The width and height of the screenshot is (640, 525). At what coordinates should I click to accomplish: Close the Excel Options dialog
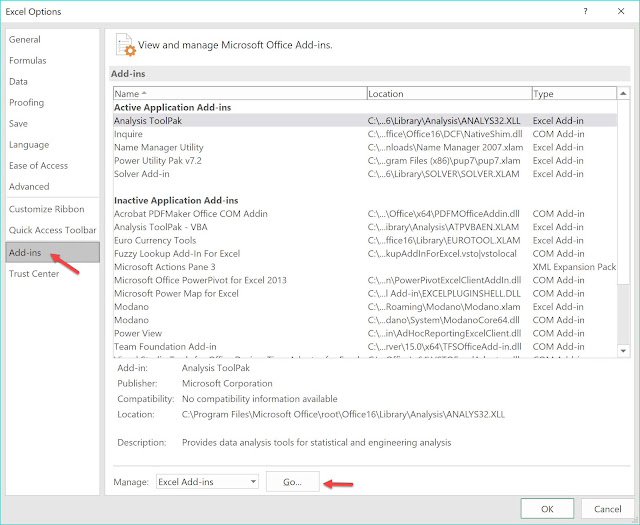click(621, 11)
